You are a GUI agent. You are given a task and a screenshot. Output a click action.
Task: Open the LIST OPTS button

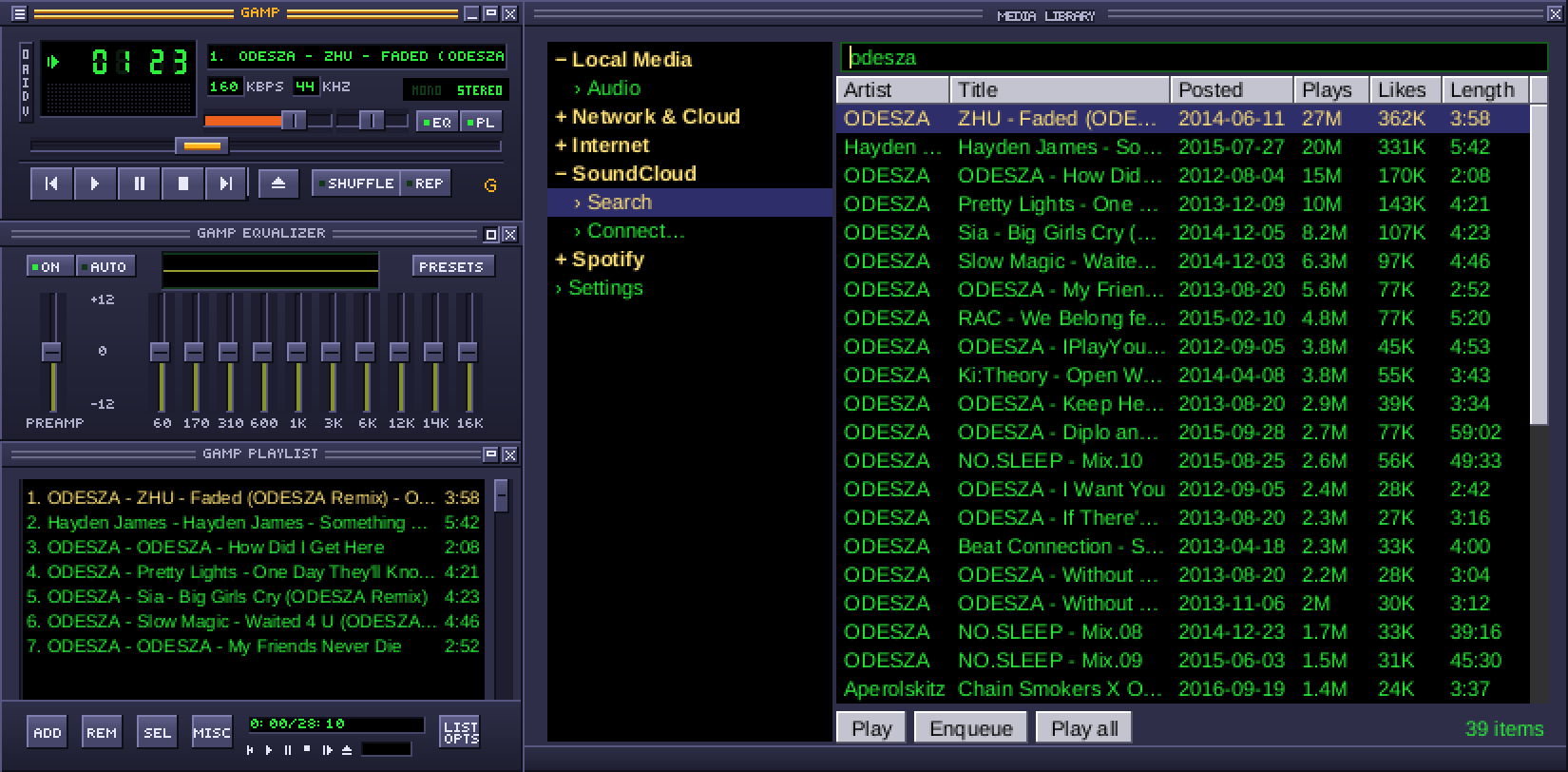[x=461, y=732]
